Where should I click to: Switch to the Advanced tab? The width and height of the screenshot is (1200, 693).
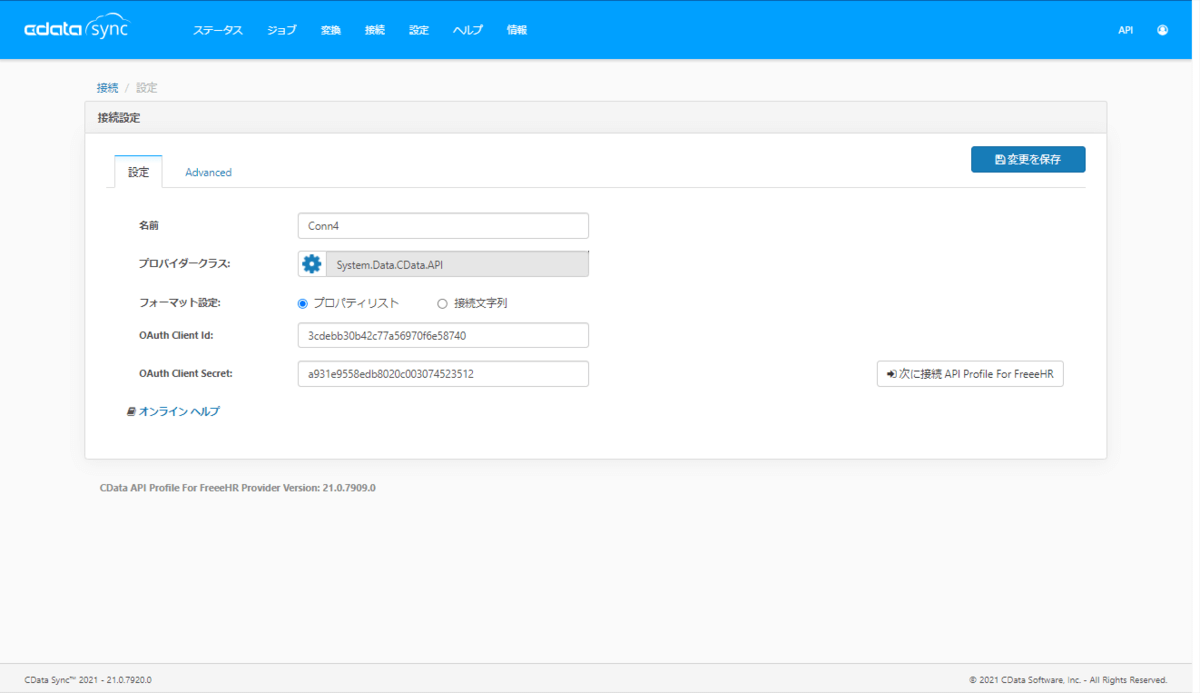(208, 172)
